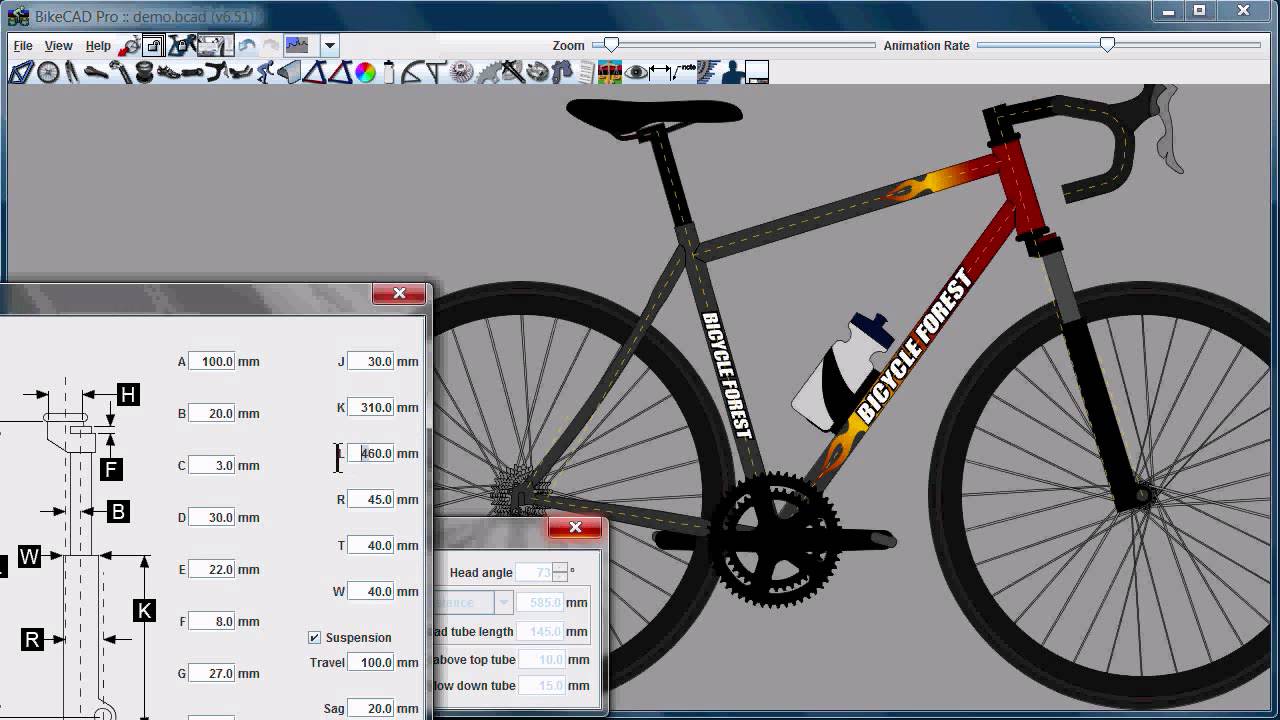Open the cassette sprocket icon
Screen dimensions: 1280x720
point(461,72)
